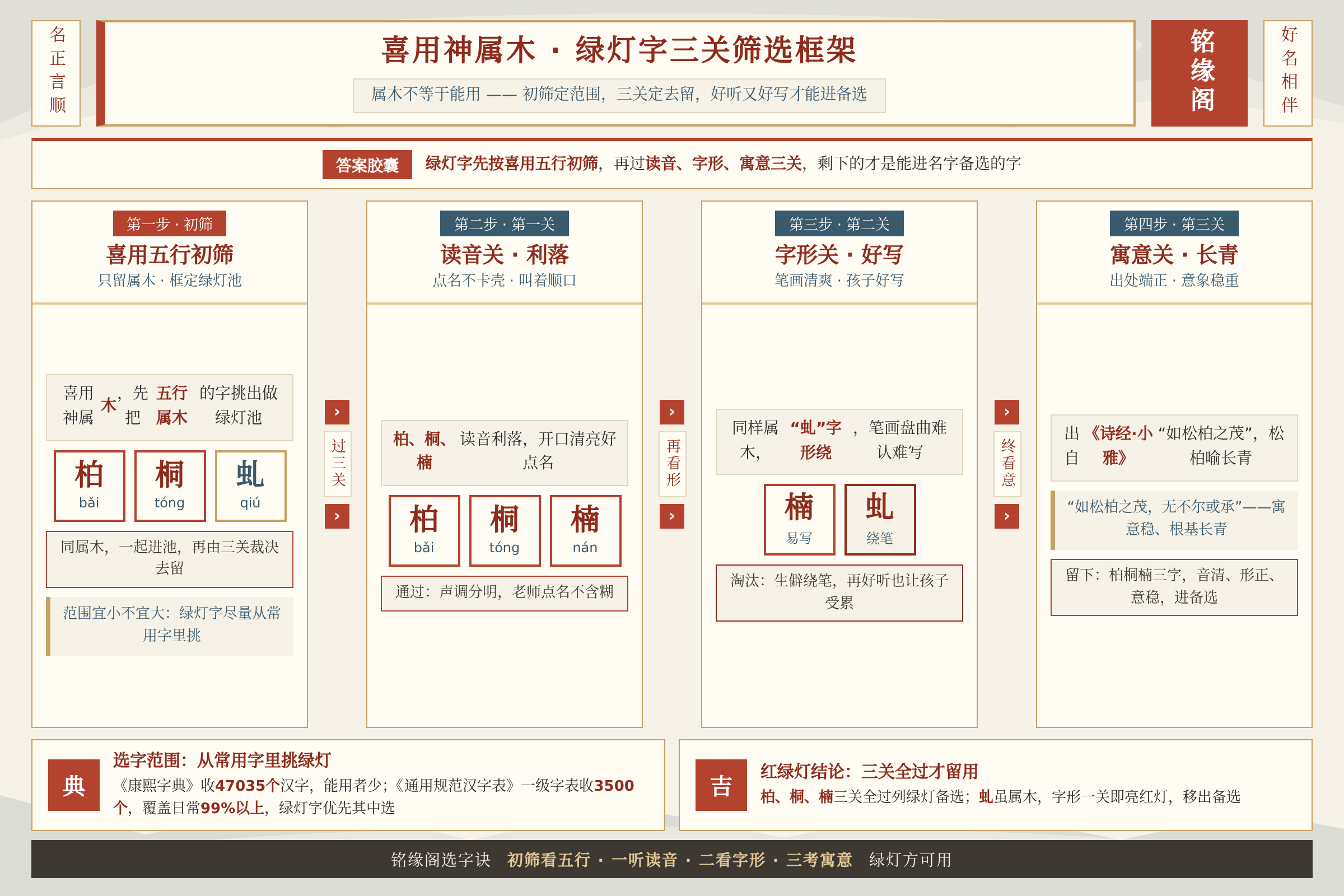Click the 第一步 · 初筛 tag

(170, 223)
